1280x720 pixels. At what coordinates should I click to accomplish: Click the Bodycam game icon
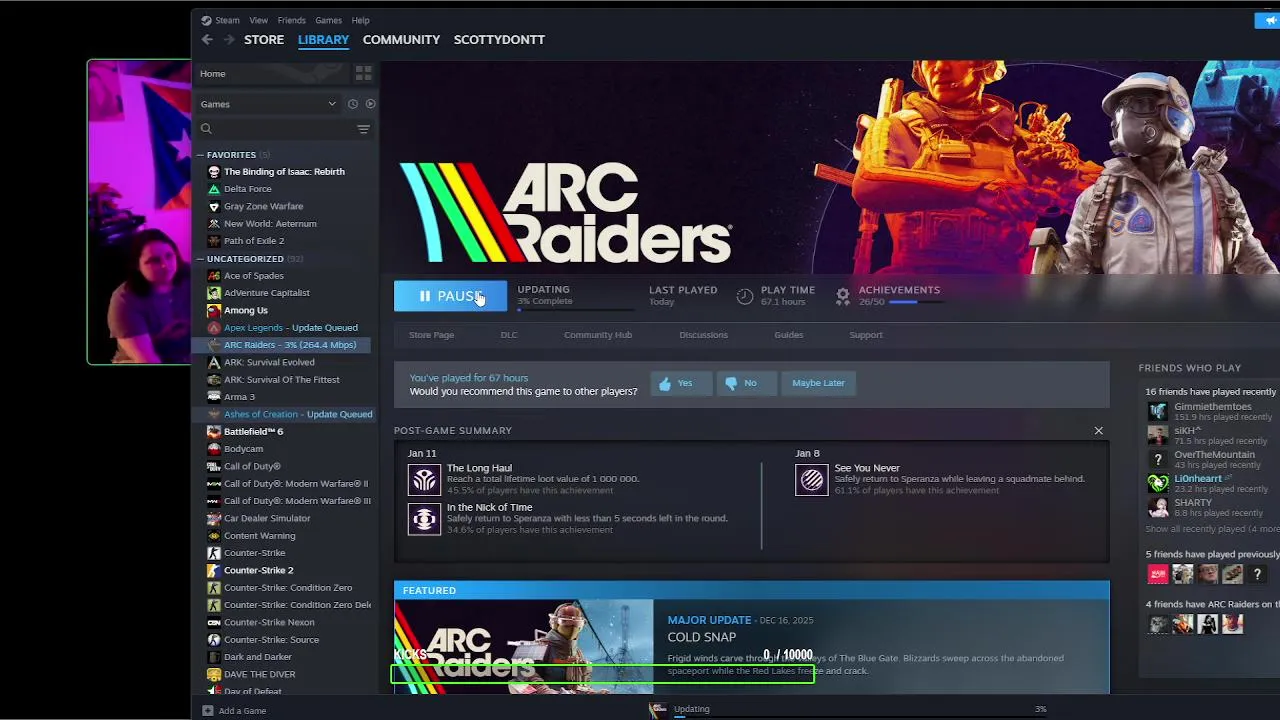tap(213, 449)
